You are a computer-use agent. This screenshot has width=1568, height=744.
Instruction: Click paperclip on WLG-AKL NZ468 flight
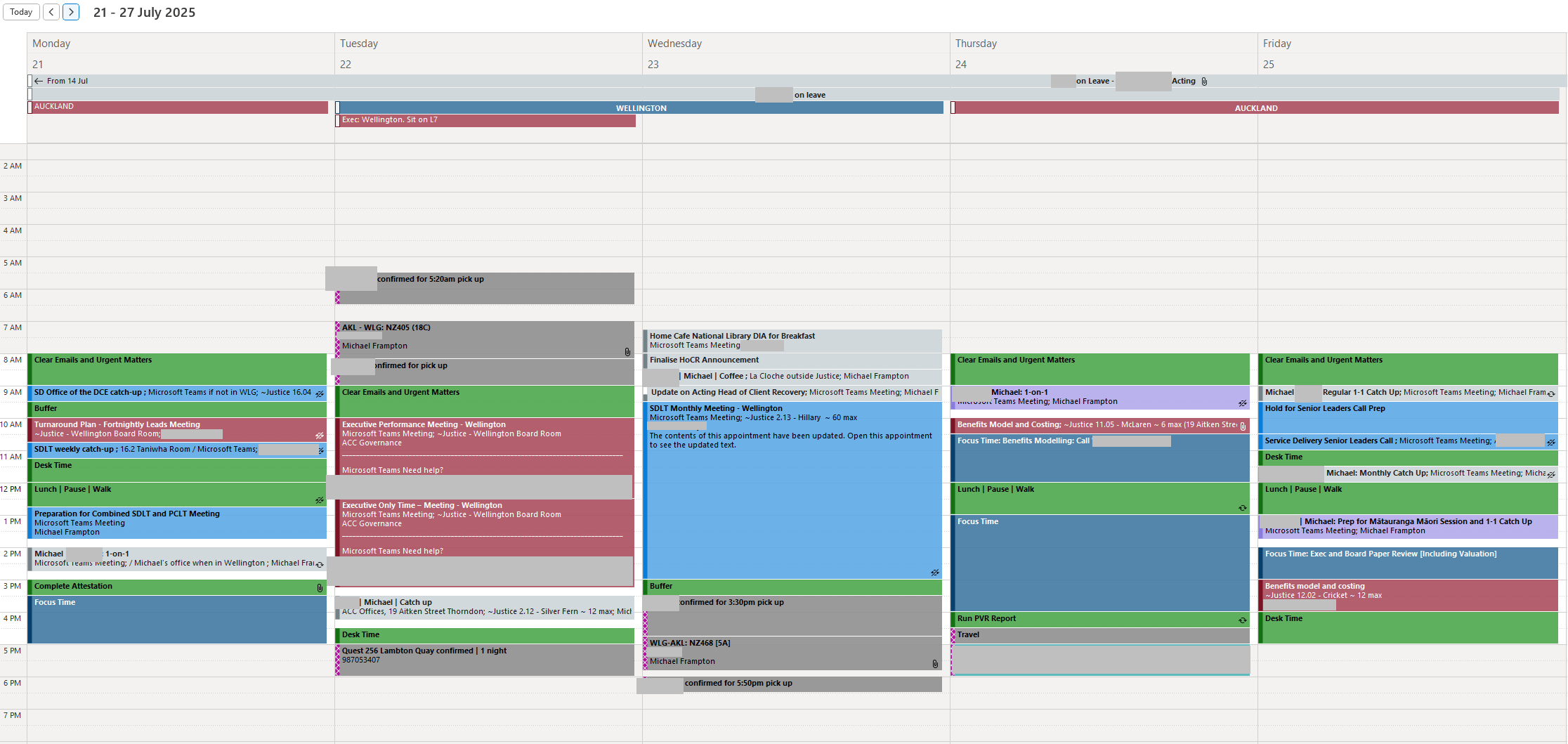(x=935, y=664)
